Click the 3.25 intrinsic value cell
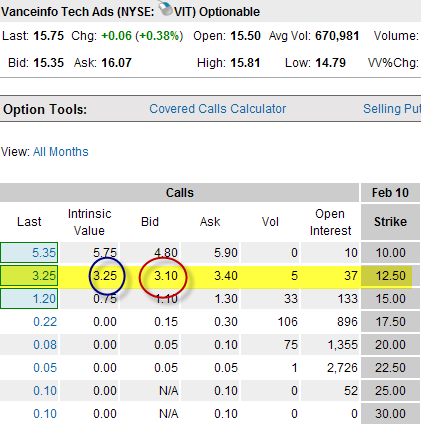This screenshot has width=421, height=425. (x=105, y=276)
